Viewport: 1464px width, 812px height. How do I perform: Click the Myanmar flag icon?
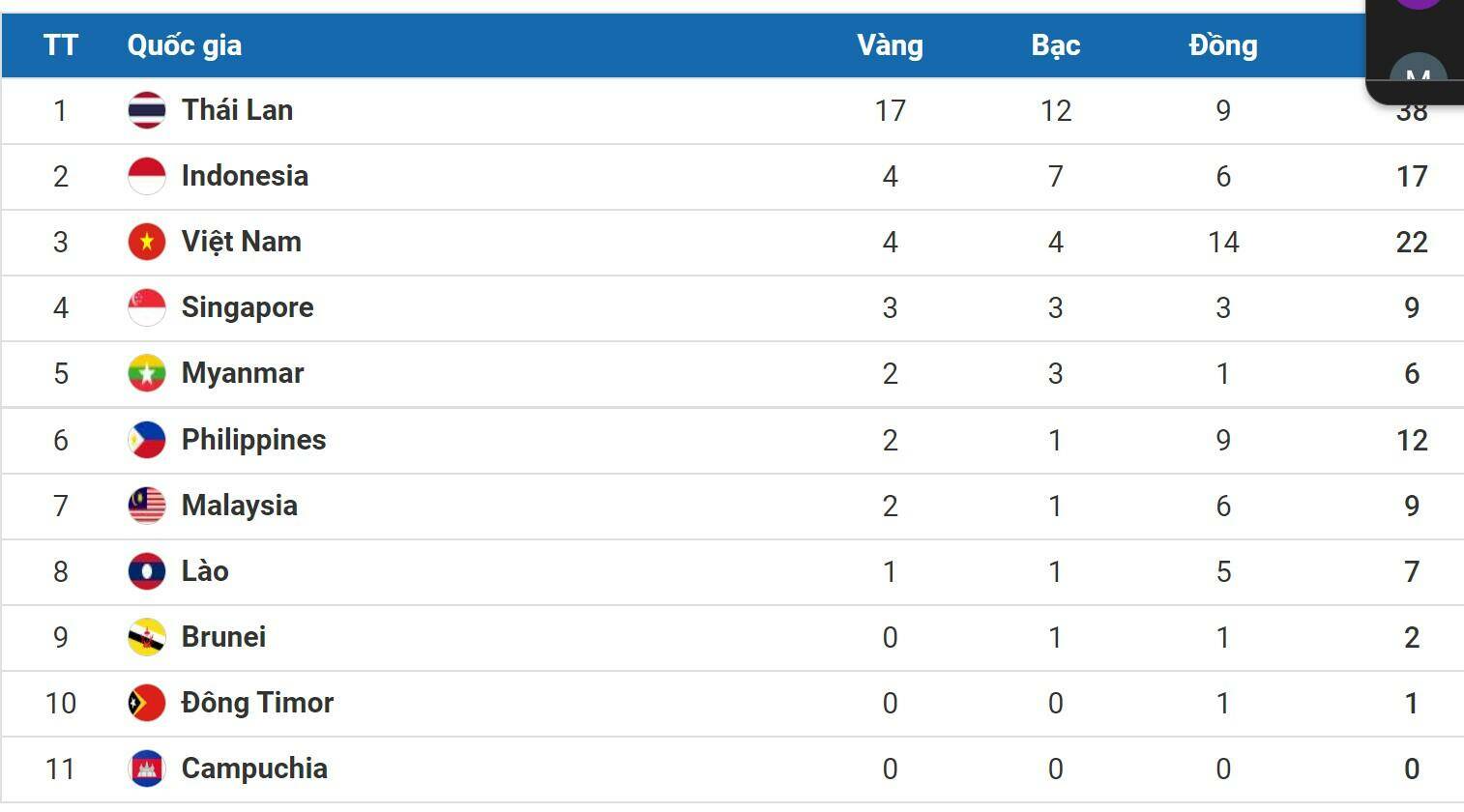coord(147,373)
